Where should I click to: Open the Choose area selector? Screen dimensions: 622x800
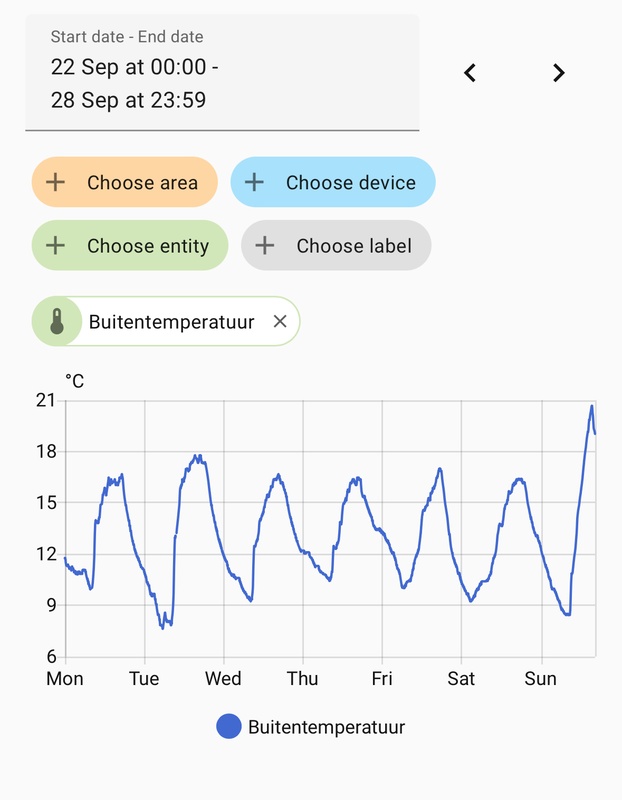point(142,182)
